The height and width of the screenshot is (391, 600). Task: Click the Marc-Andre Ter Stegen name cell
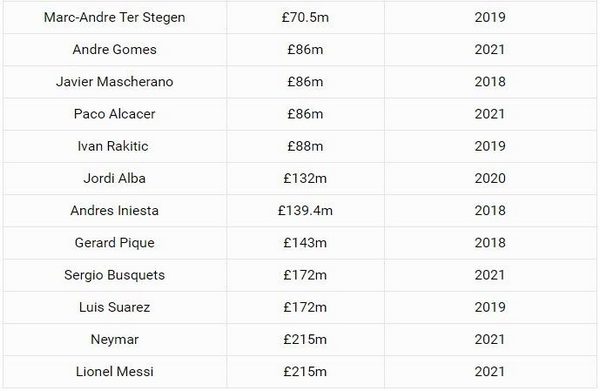click(114, 17)
